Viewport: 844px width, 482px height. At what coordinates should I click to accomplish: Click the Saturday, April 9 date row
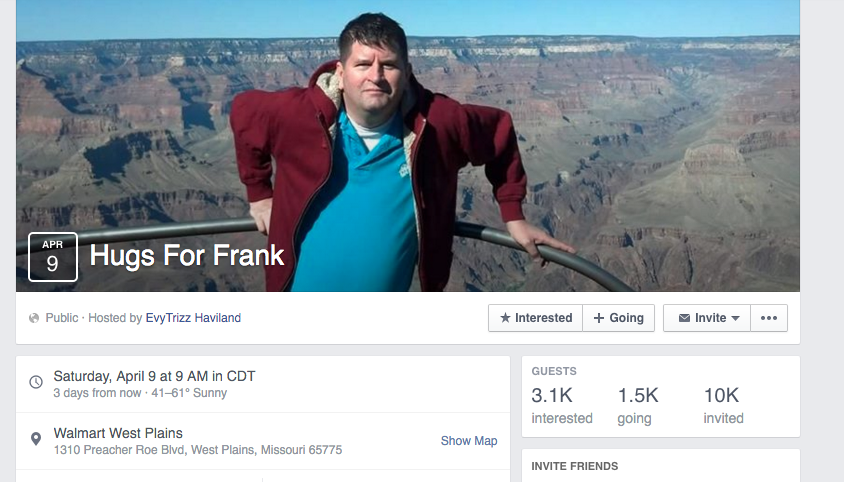263,384
